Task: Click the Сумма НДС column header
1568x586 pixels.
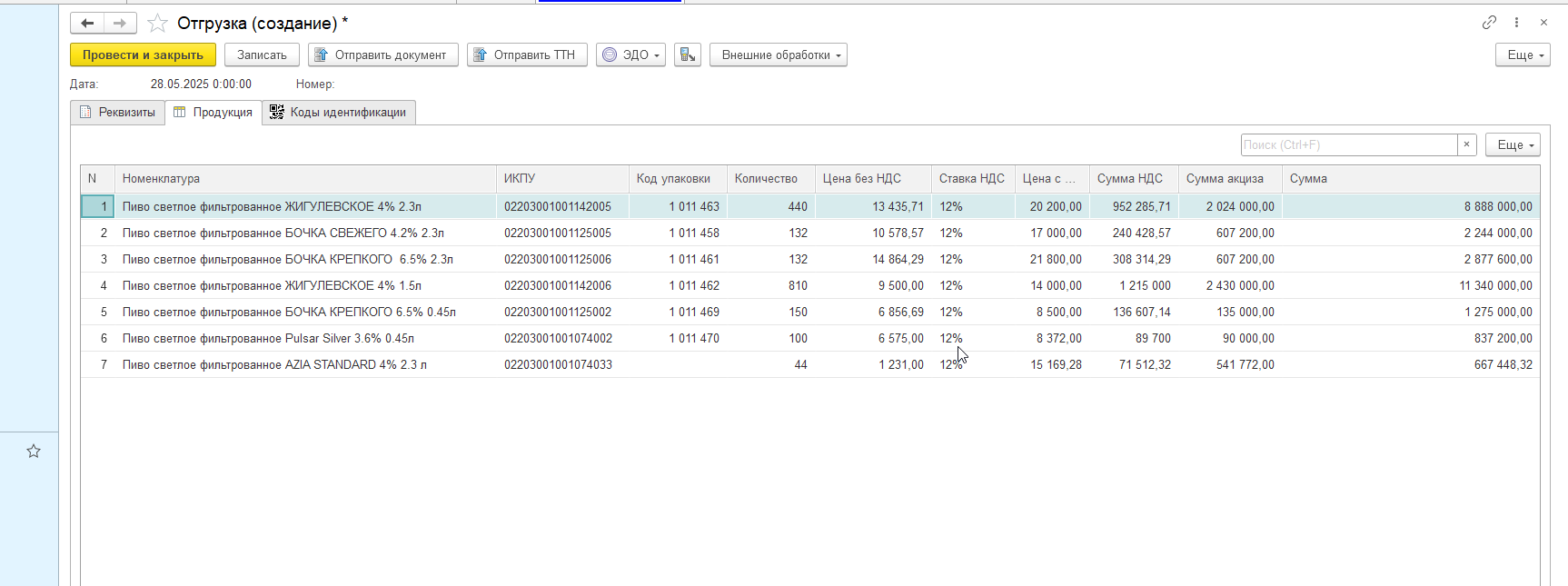Action: pos(1134,179)
